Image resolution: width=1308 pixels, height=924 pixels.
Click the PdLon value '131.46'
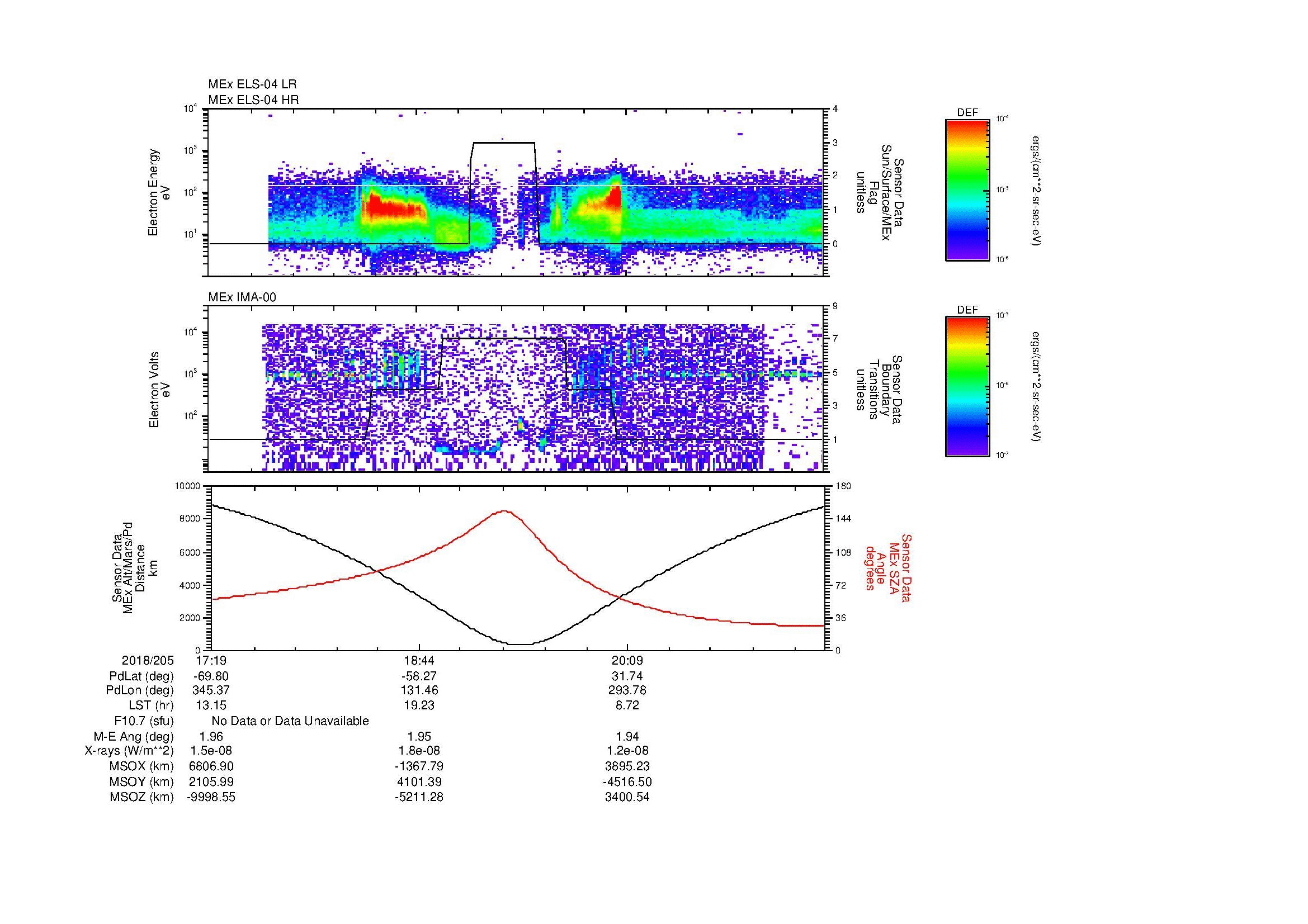(419, 690)
